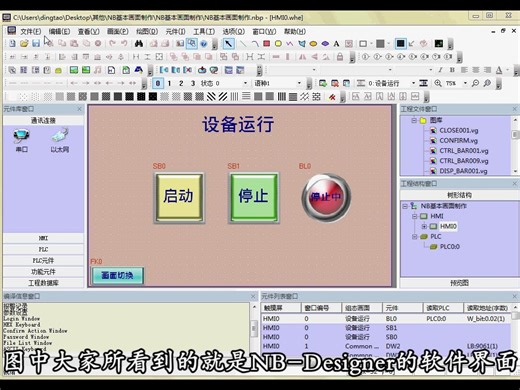Toggle italic text formatting

click(x=440, y=70)
